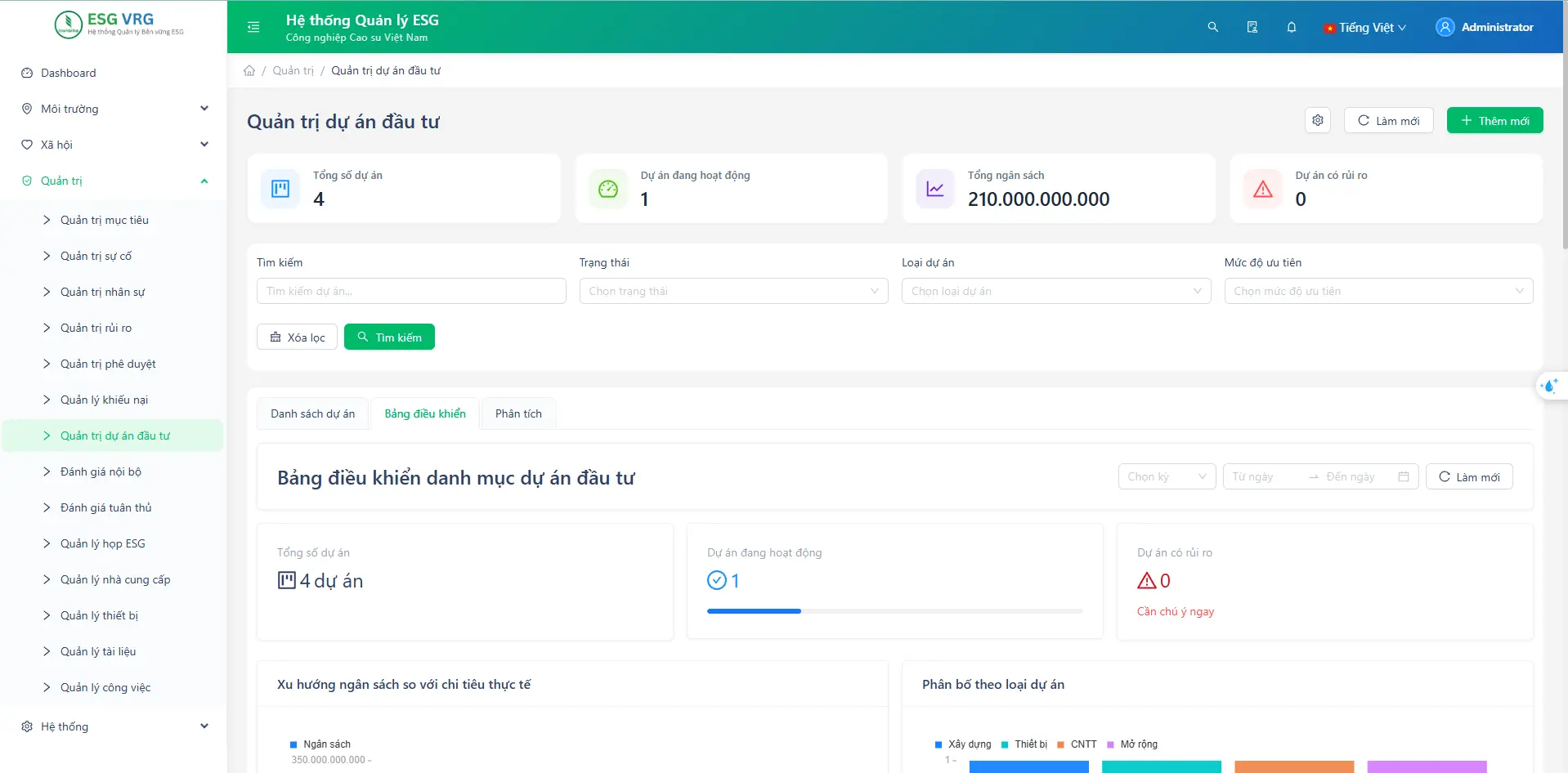Open Quản trị mục tiêu menu item
The width and height of the screenshot is (1568, 773).
[113, 220]
